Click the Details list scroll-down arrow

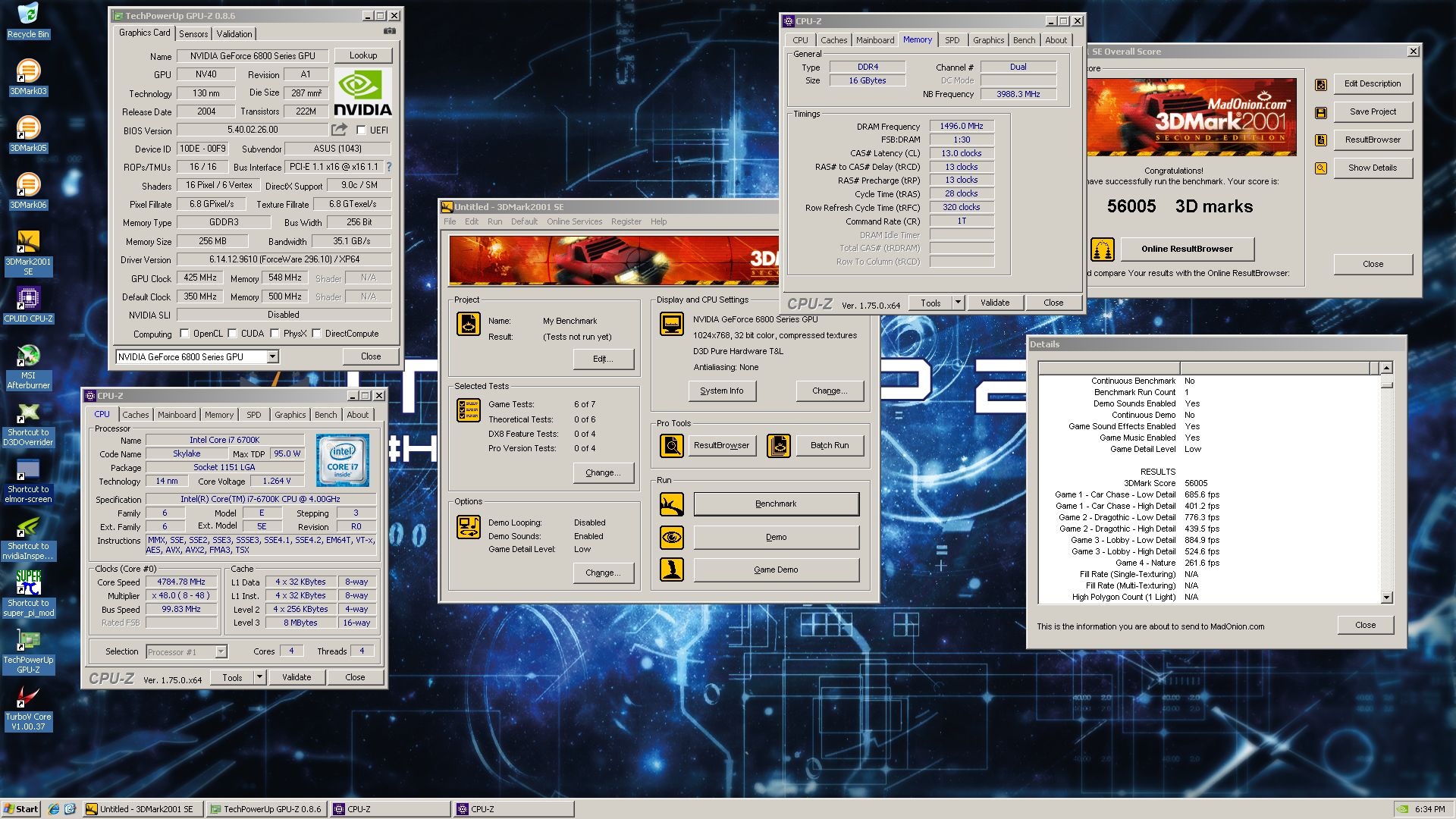point(1386,598)
